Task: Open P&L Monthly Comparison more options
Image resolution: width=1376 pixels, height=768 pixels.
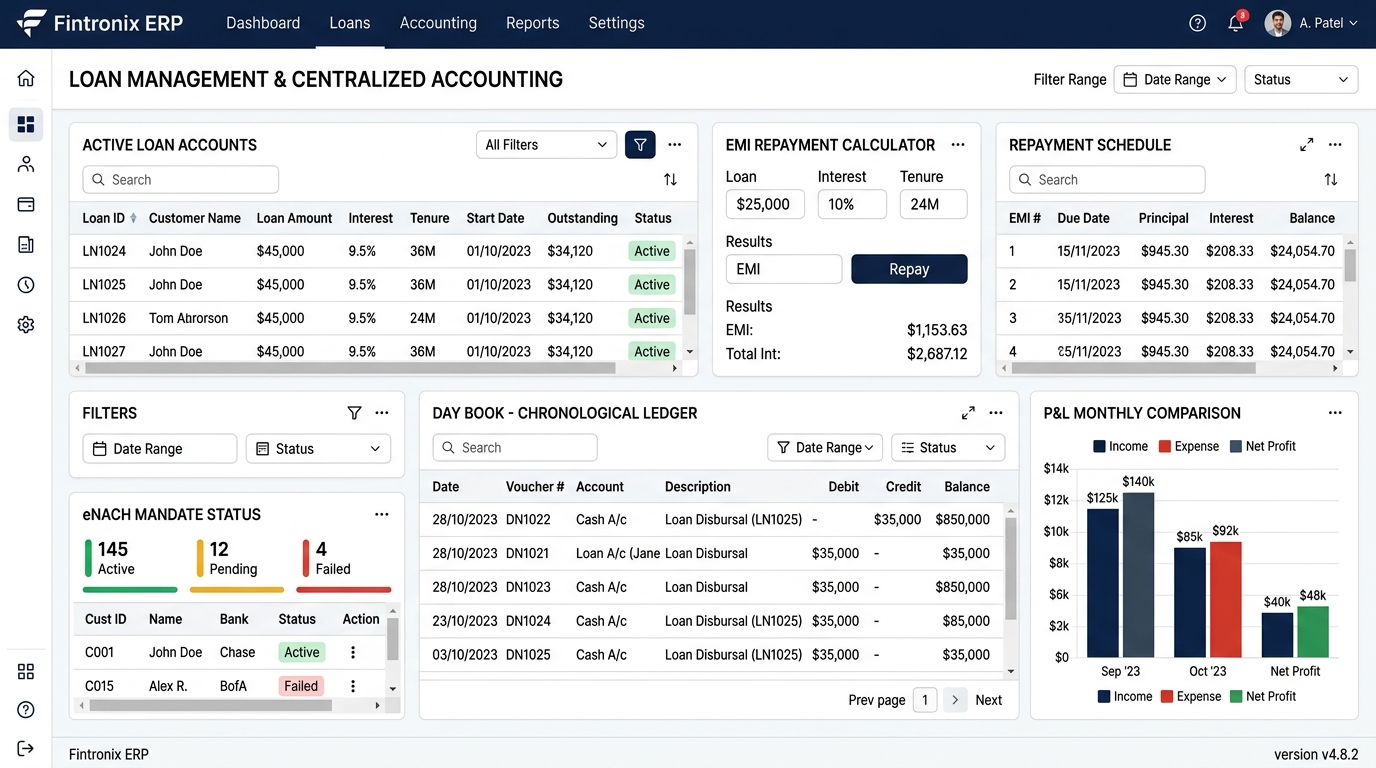Action: pyautogui.click(x=1335, y=413)
